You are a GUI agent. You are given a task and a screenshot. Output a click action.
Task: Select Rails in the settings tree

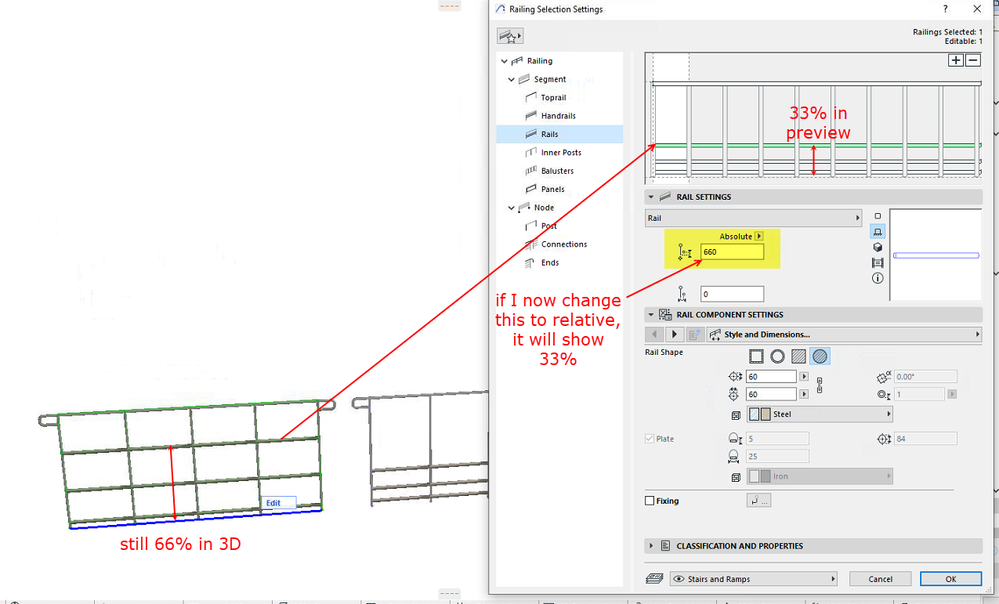pos(549,134)
